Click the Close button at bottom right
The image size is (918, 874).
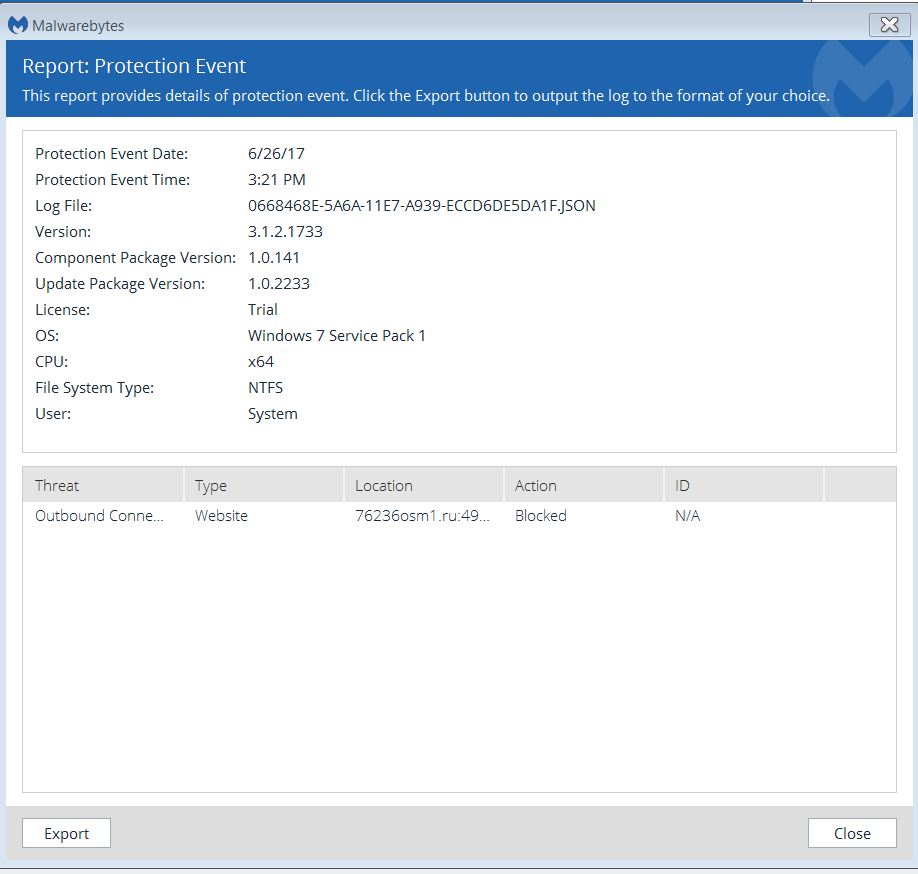click(x=851, y=832)
